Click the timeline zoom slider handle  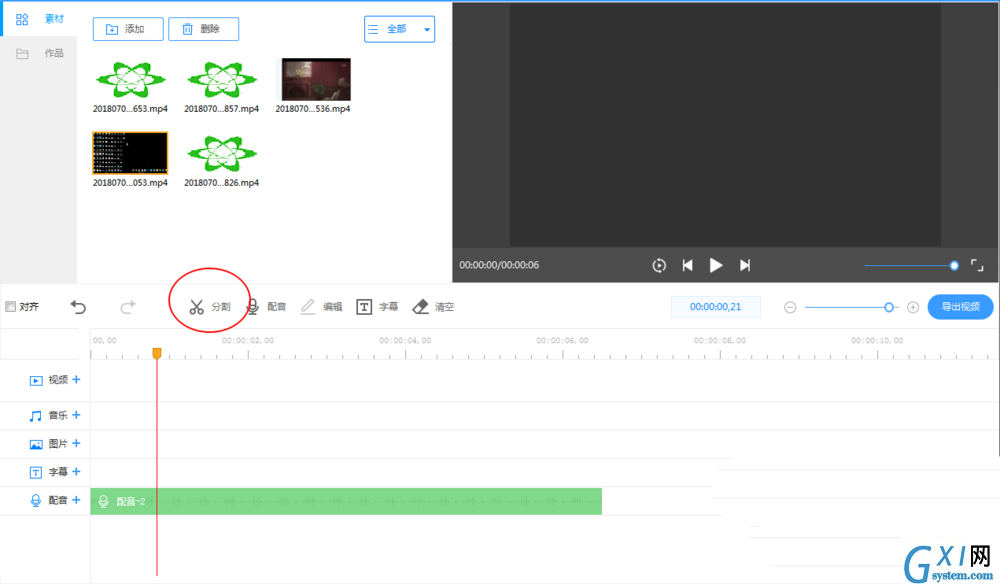889,307
